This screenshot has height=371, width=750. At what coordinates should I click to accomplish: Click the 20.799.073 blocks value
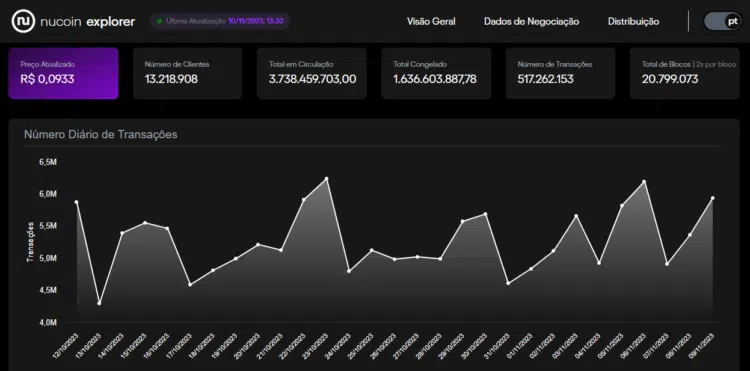pos(670,79)
